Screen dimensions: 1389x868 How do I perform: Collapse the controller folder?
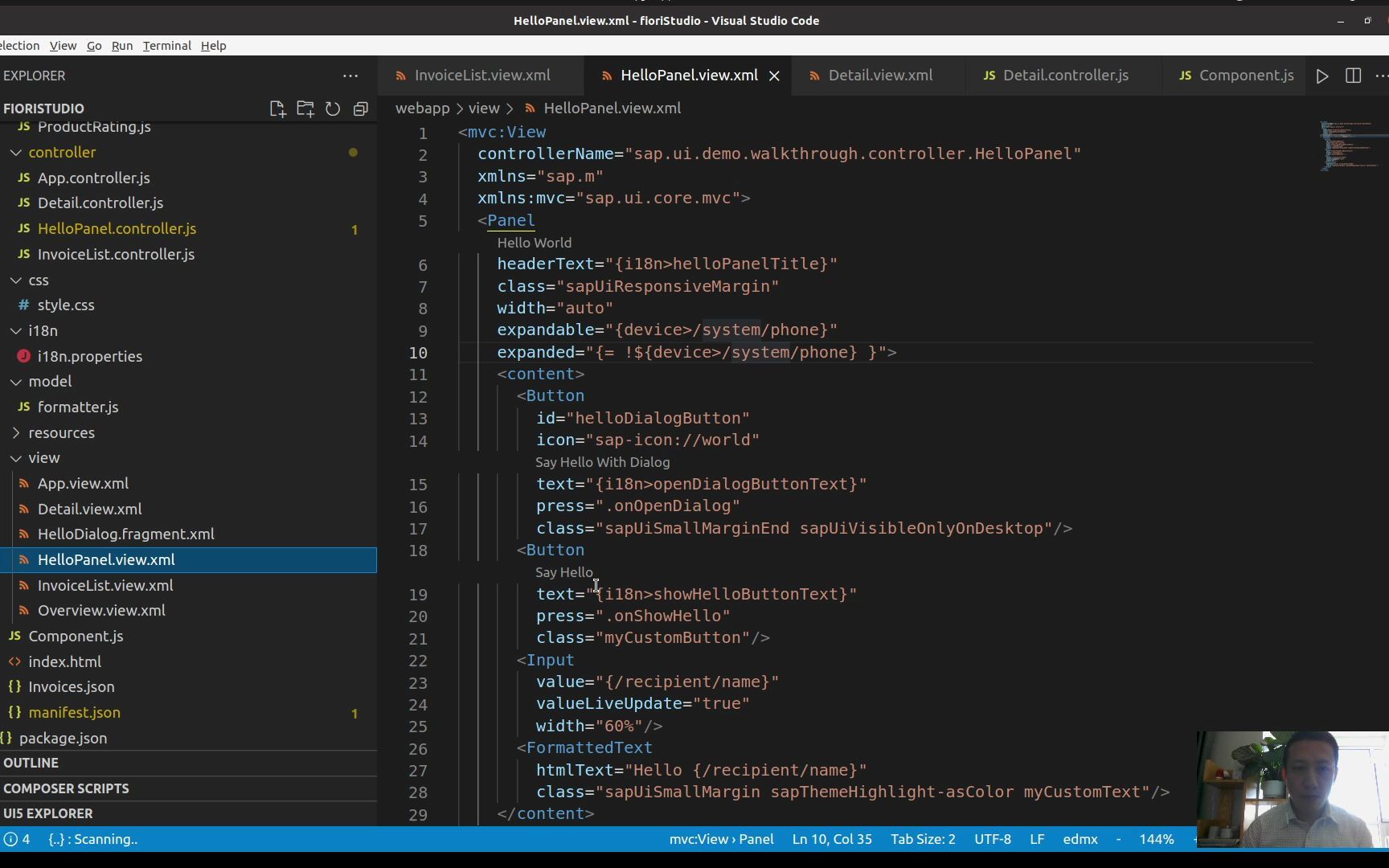[x=62, y=153]
